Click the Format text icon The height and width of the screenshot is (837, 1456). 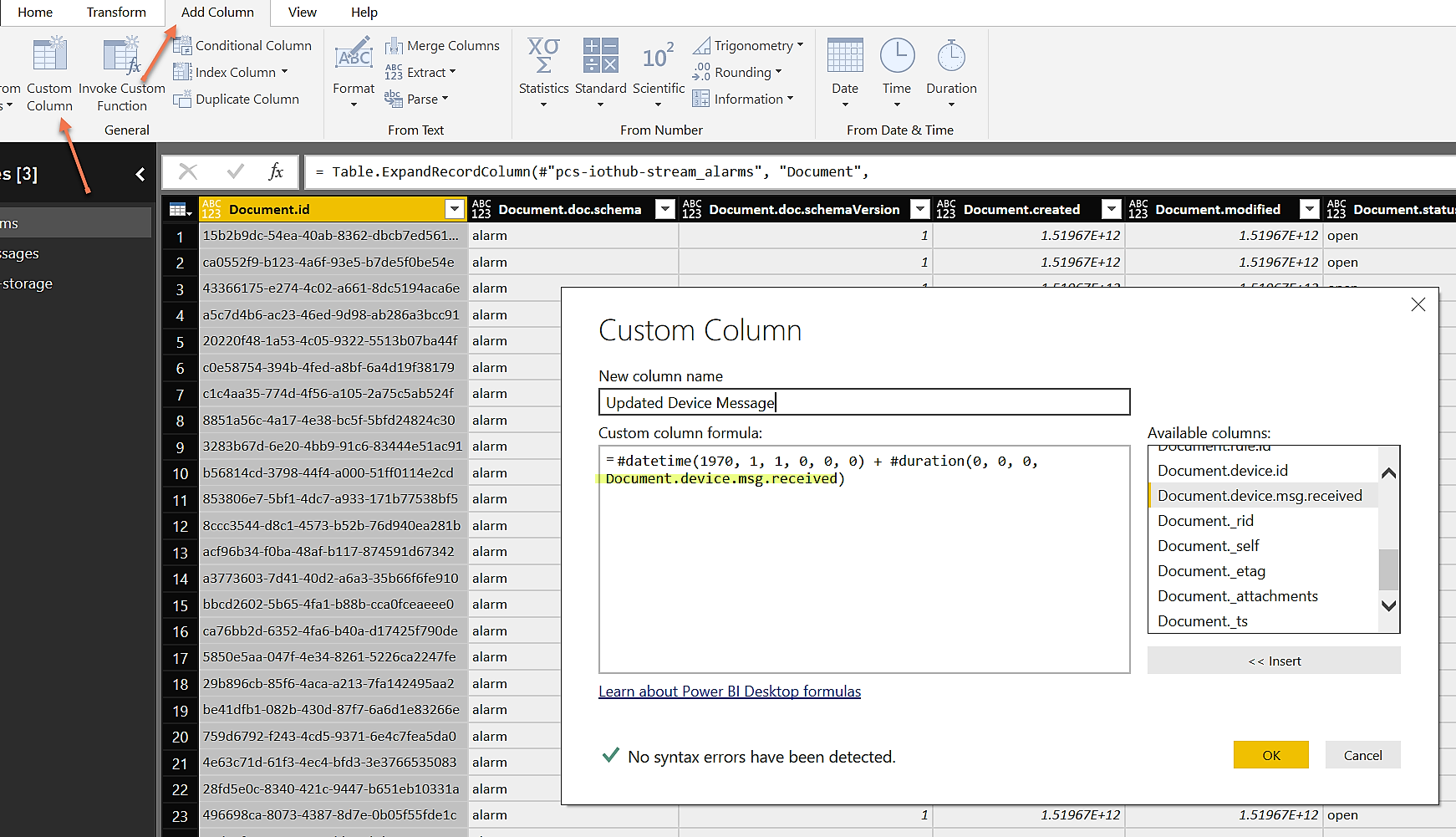(354, 56)
